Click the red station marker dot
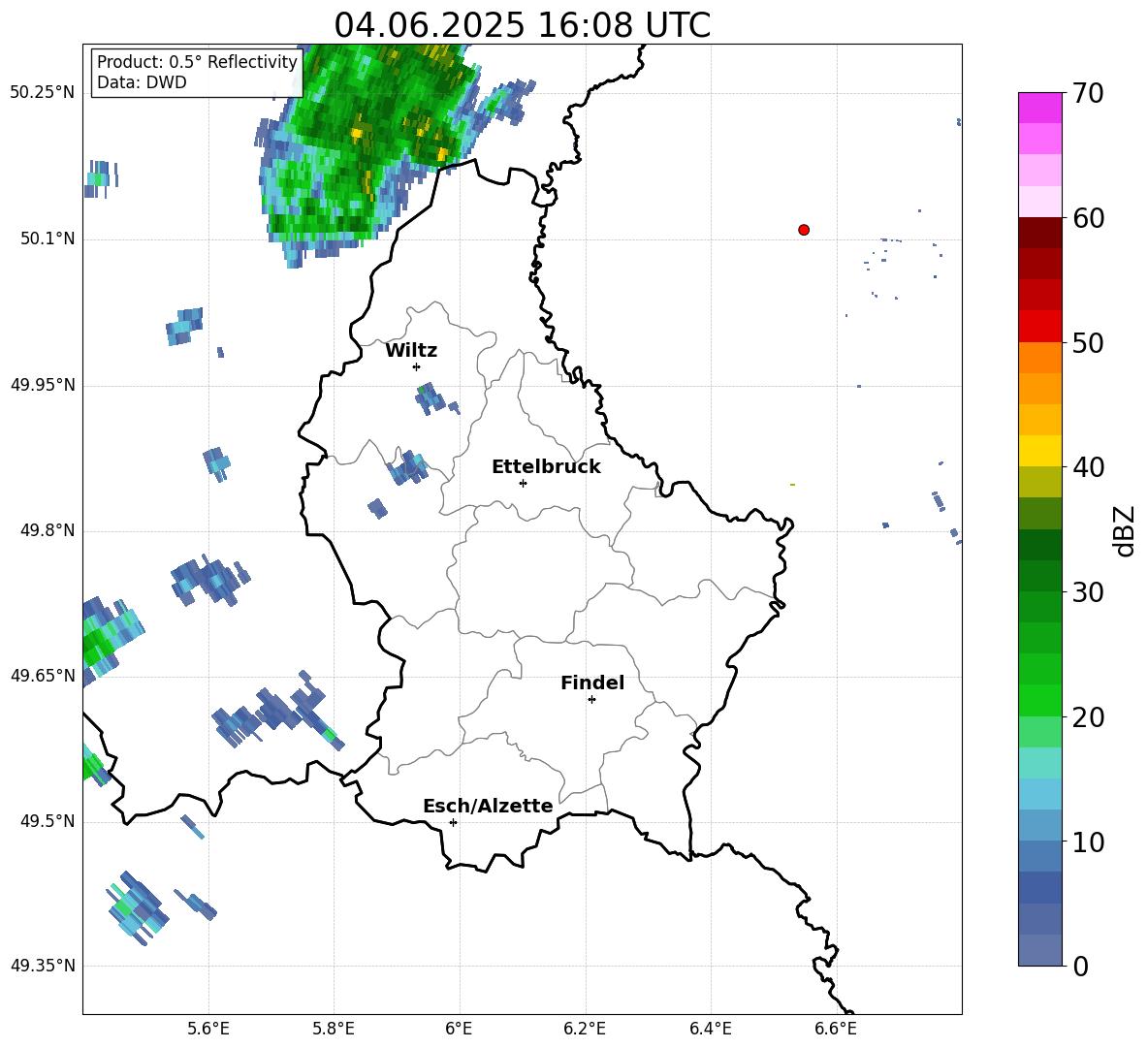Viewport: 1148px width, 1048px height. [804, 230]
